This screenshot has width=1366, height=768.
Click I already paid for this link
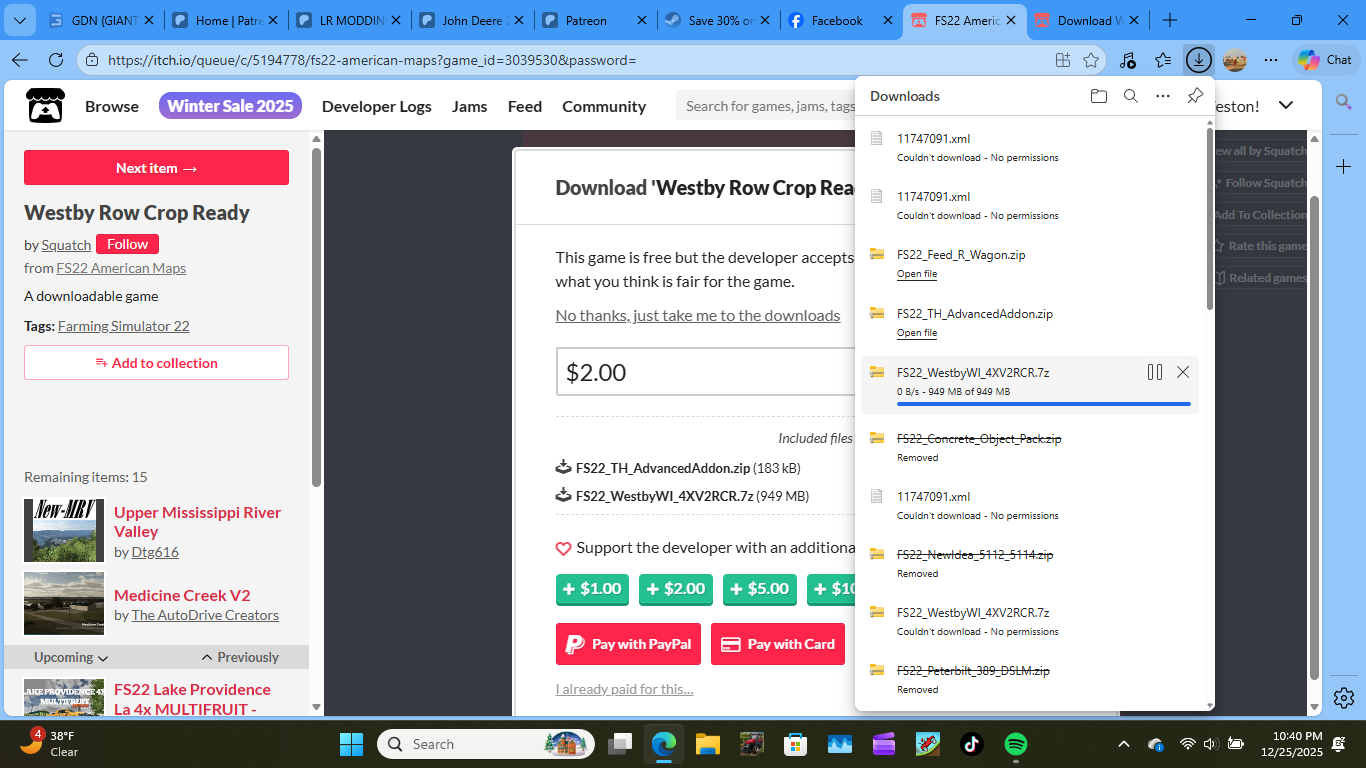click(x=624, y=689)
